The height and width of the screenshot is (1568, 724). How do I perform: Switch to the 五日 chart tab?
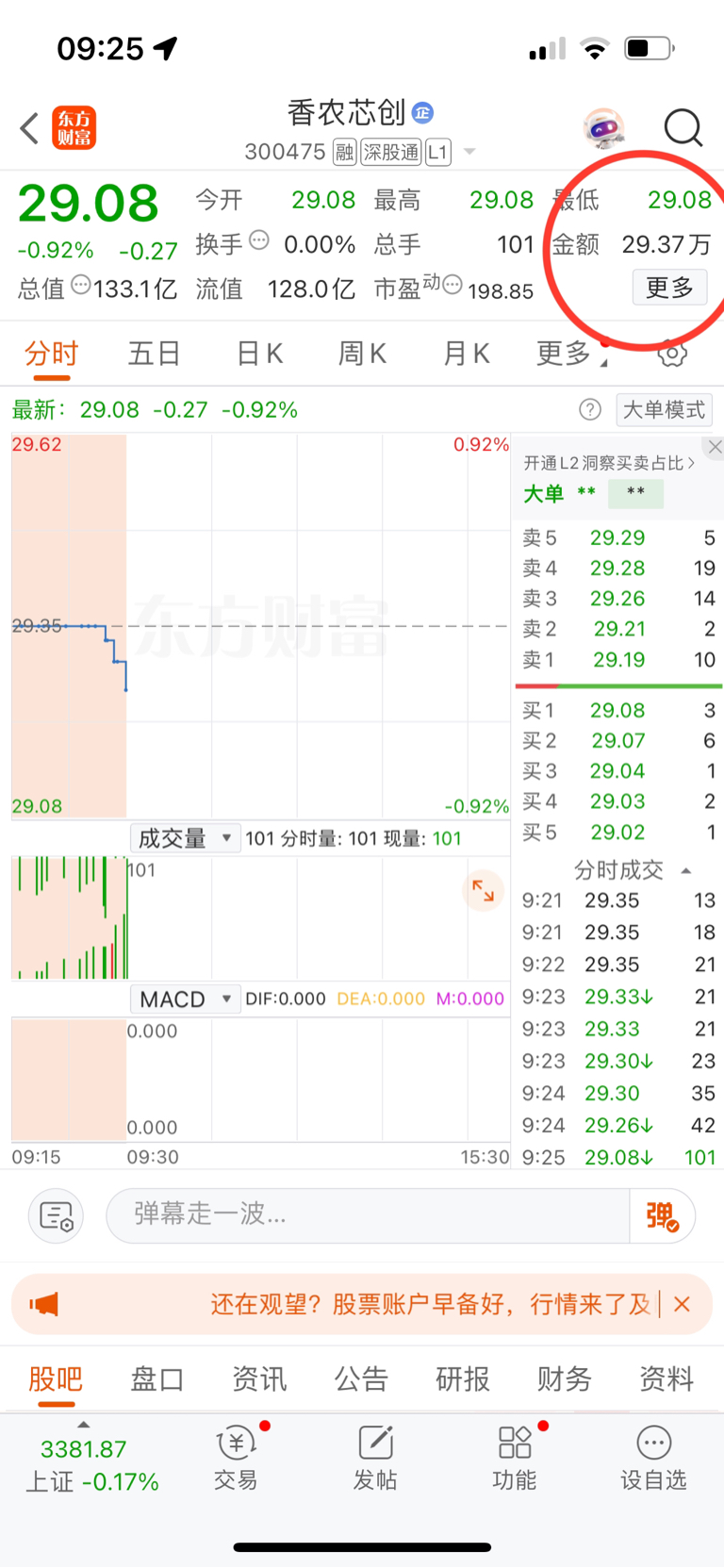155,355
